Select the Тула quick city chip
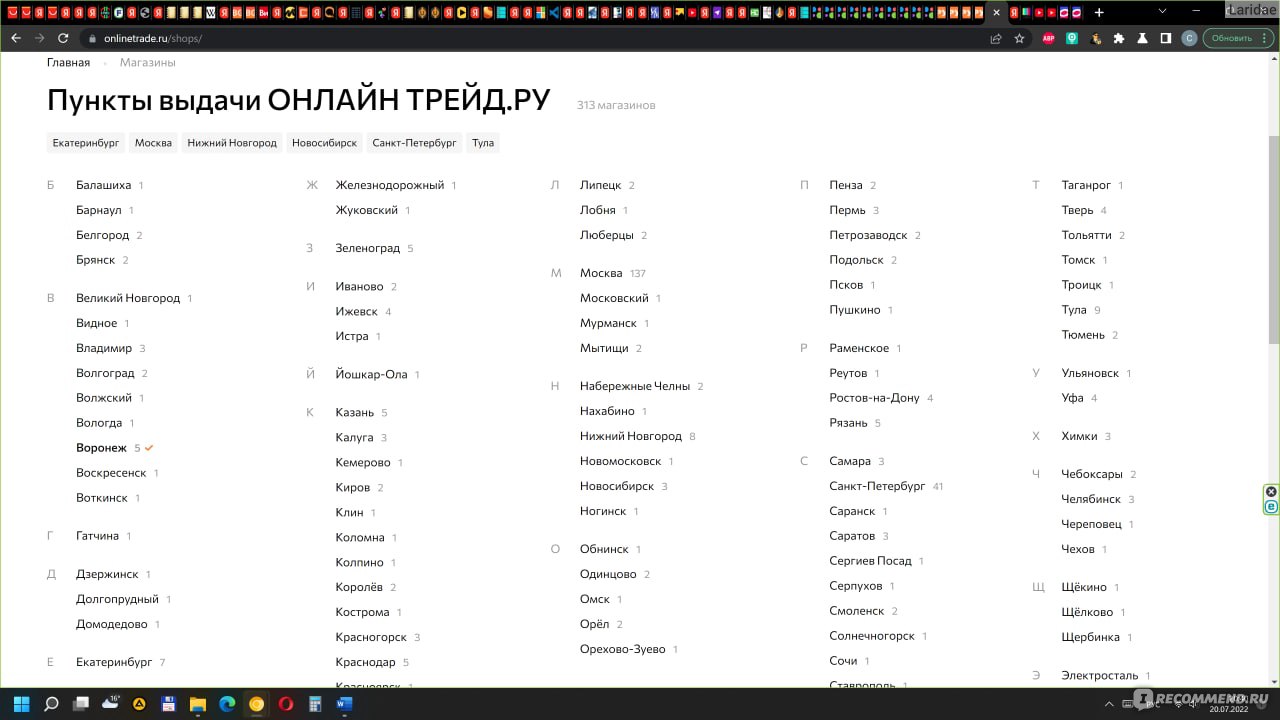 click(483, 143)
